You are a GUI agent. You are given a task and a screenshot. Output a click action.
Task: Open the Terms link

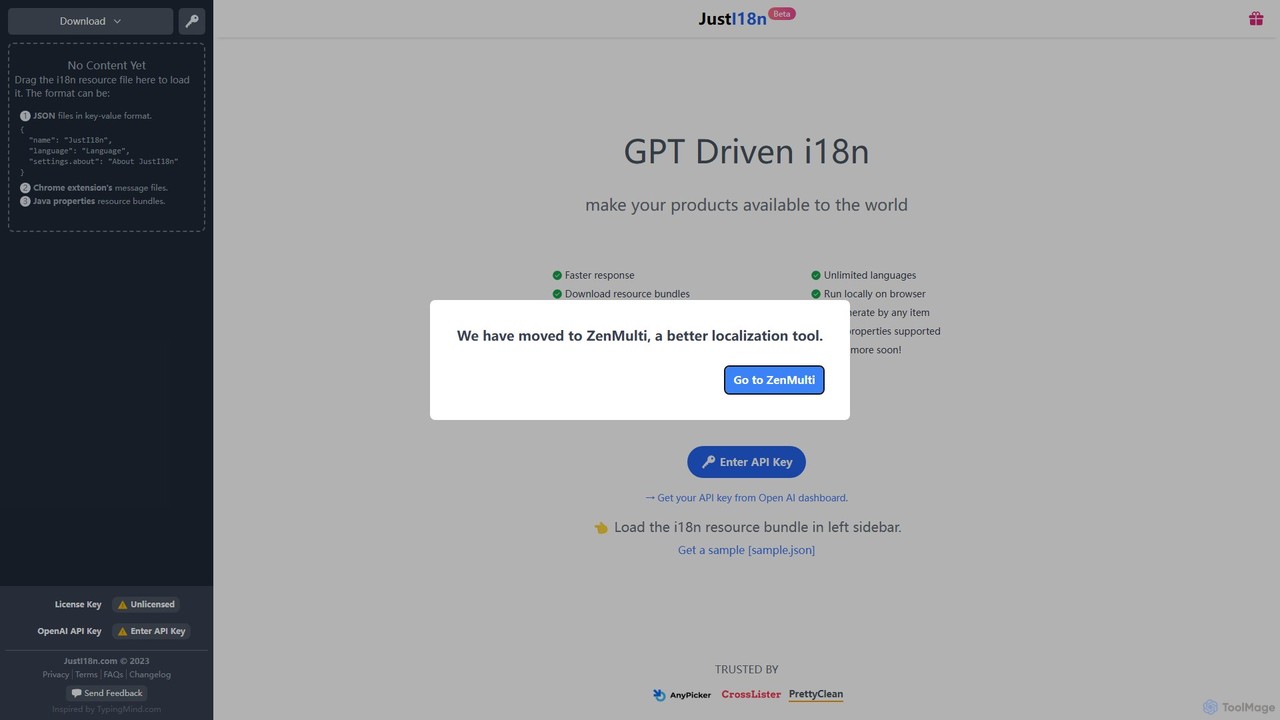[86, 675]
